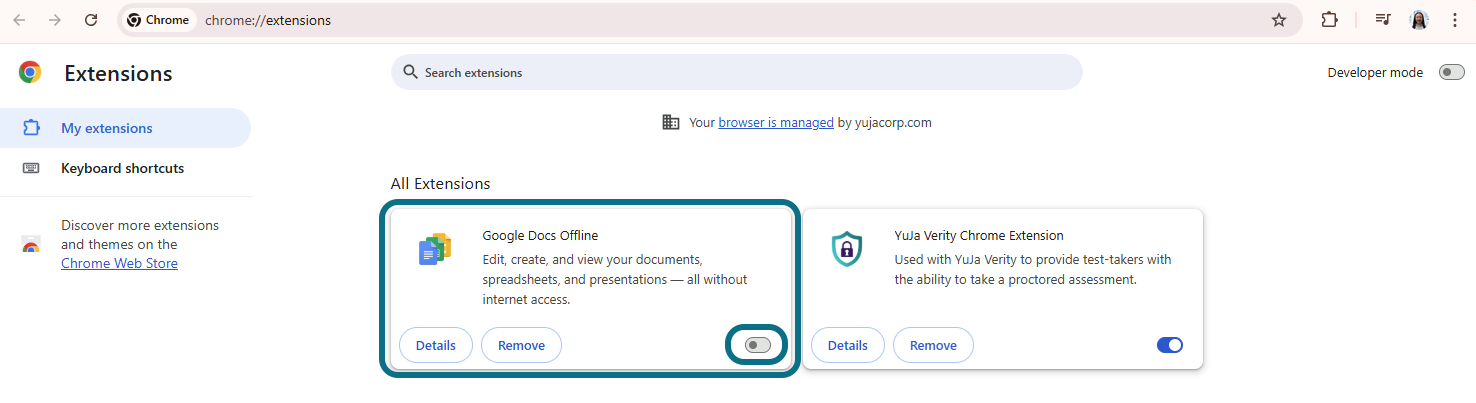Click the browser forward arrow

55,20
